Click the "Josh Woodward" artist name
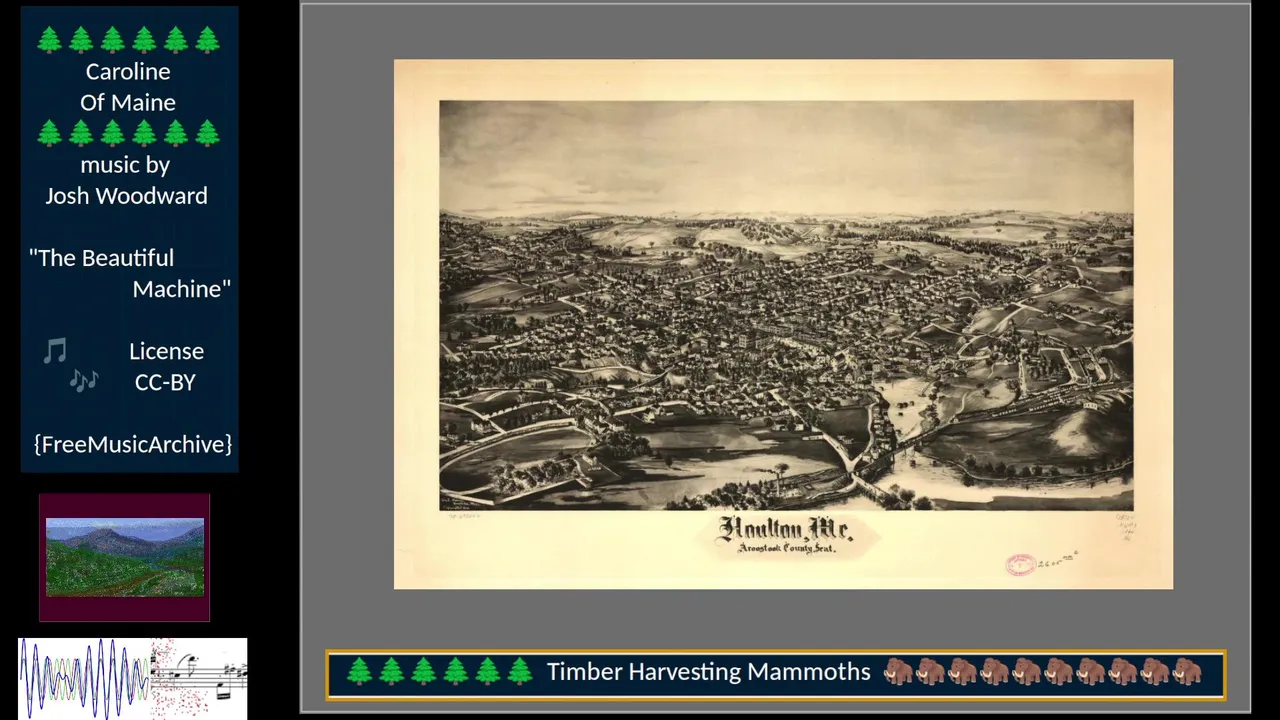The image size is (1280, 720). (126, 196)
